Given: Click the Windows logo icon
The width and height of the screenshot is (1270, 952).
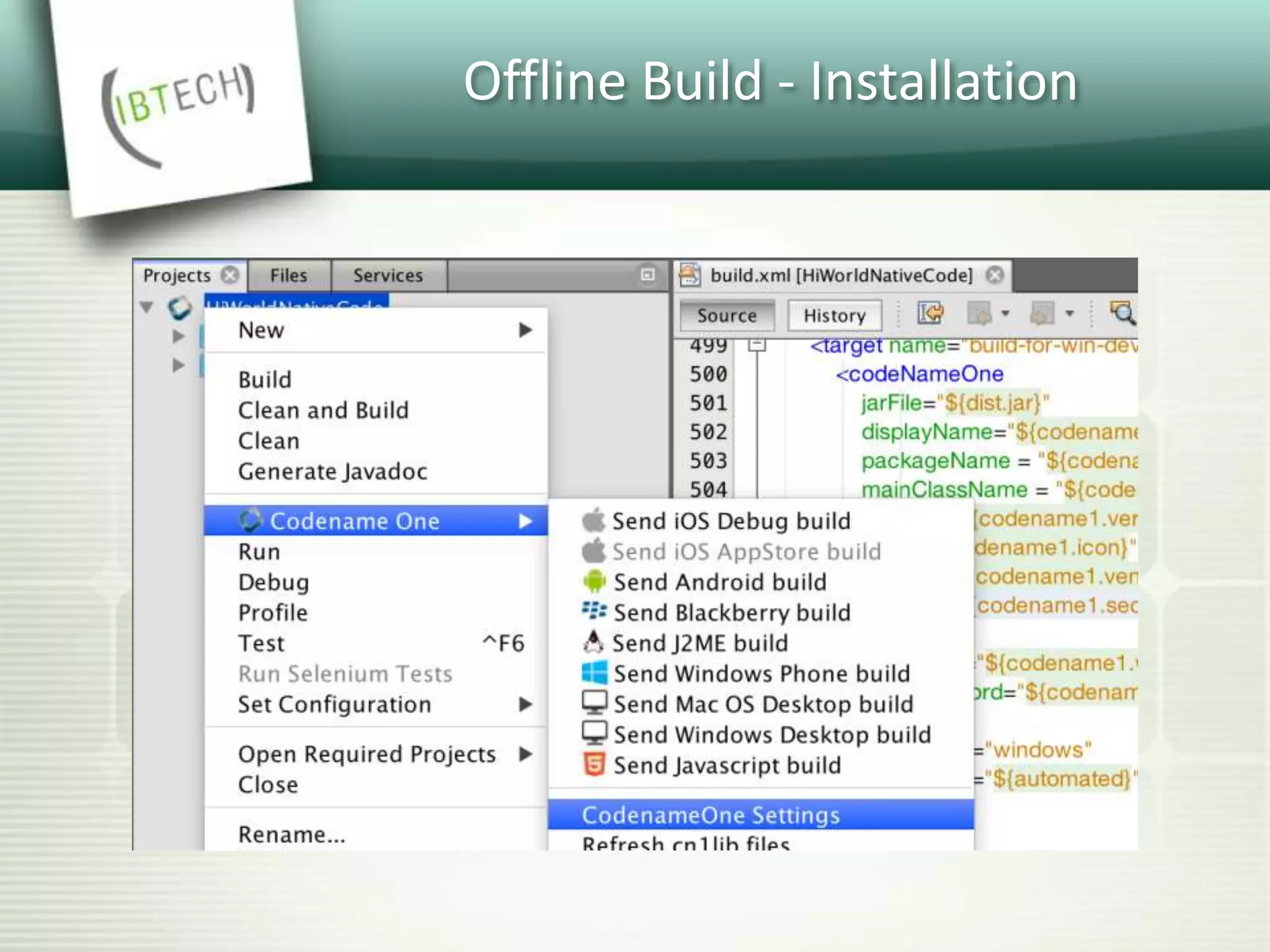Looking at the screenshot, I should coord(595,673).
